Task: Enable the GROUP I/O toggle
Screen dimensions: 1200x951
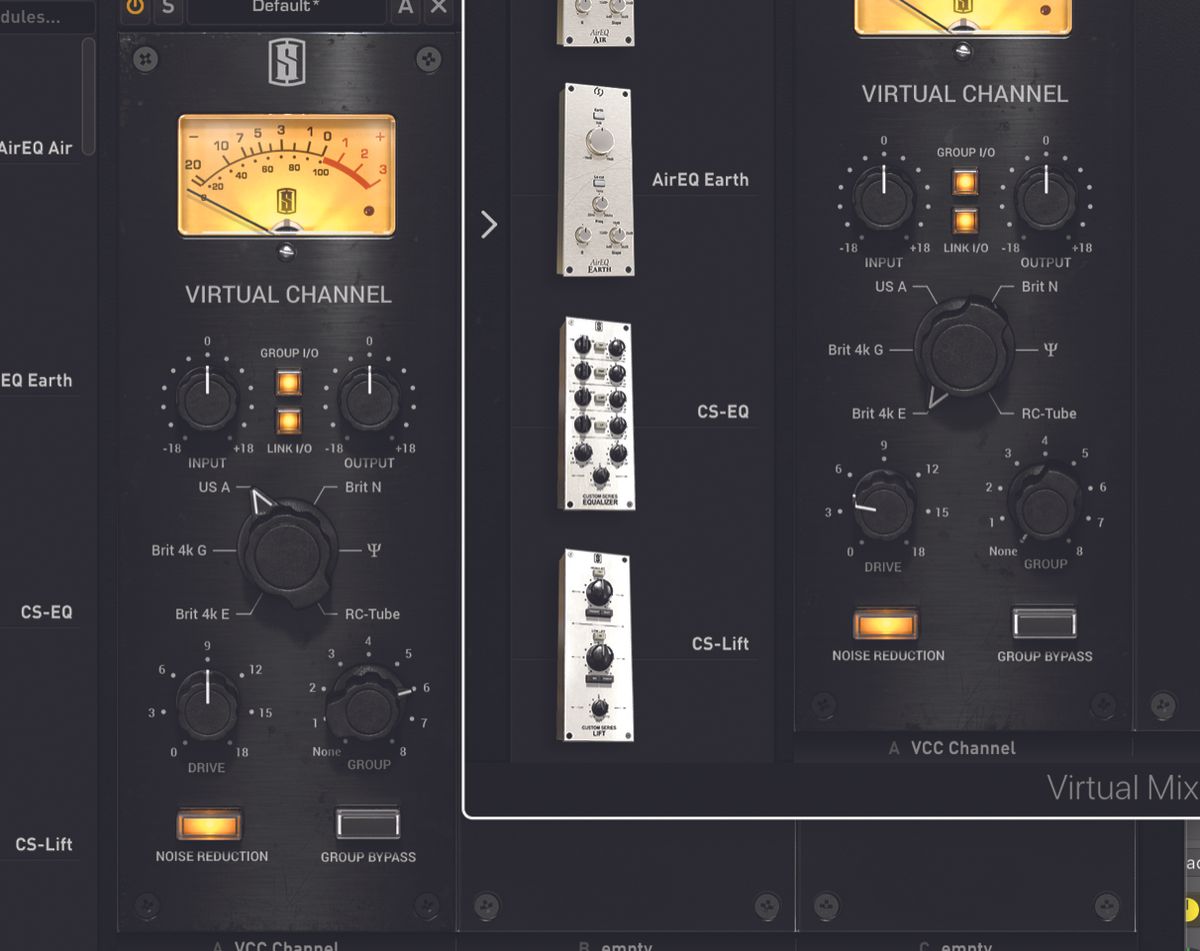Action: coord(287,381)
